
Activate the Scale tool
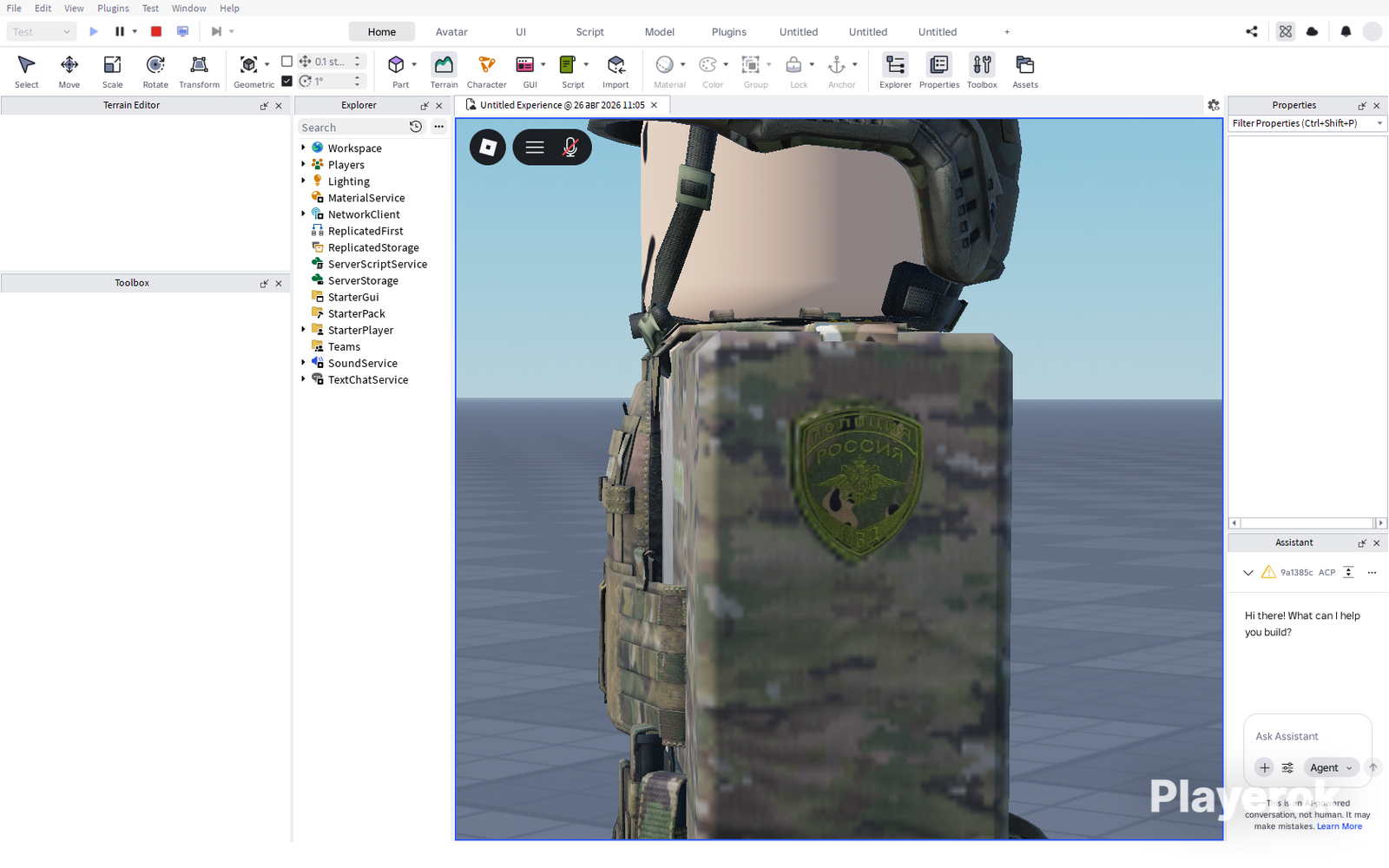click(112, 70)
